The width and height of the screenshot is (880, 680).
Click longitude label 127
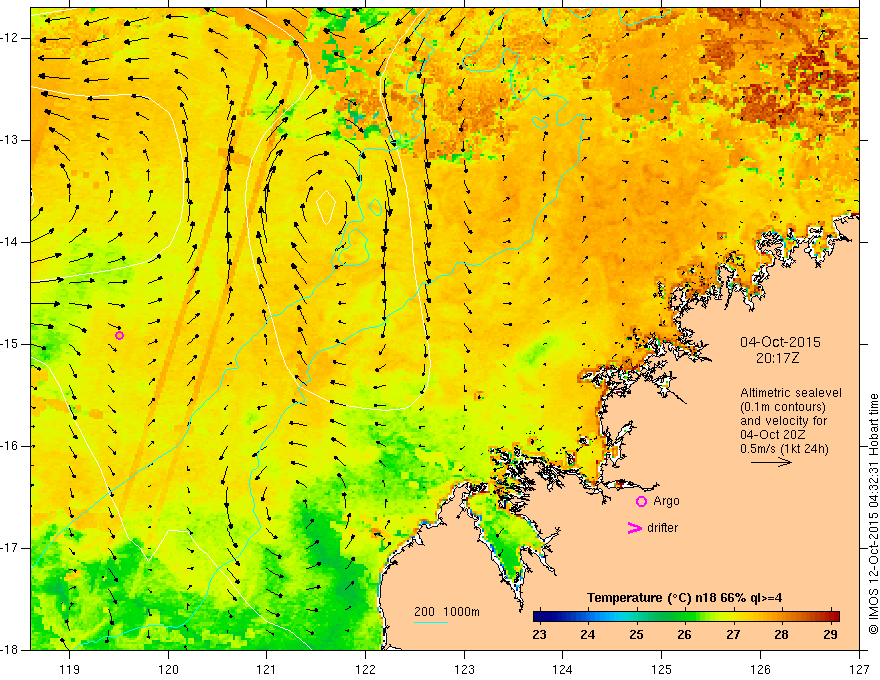(x=859, y=670)
